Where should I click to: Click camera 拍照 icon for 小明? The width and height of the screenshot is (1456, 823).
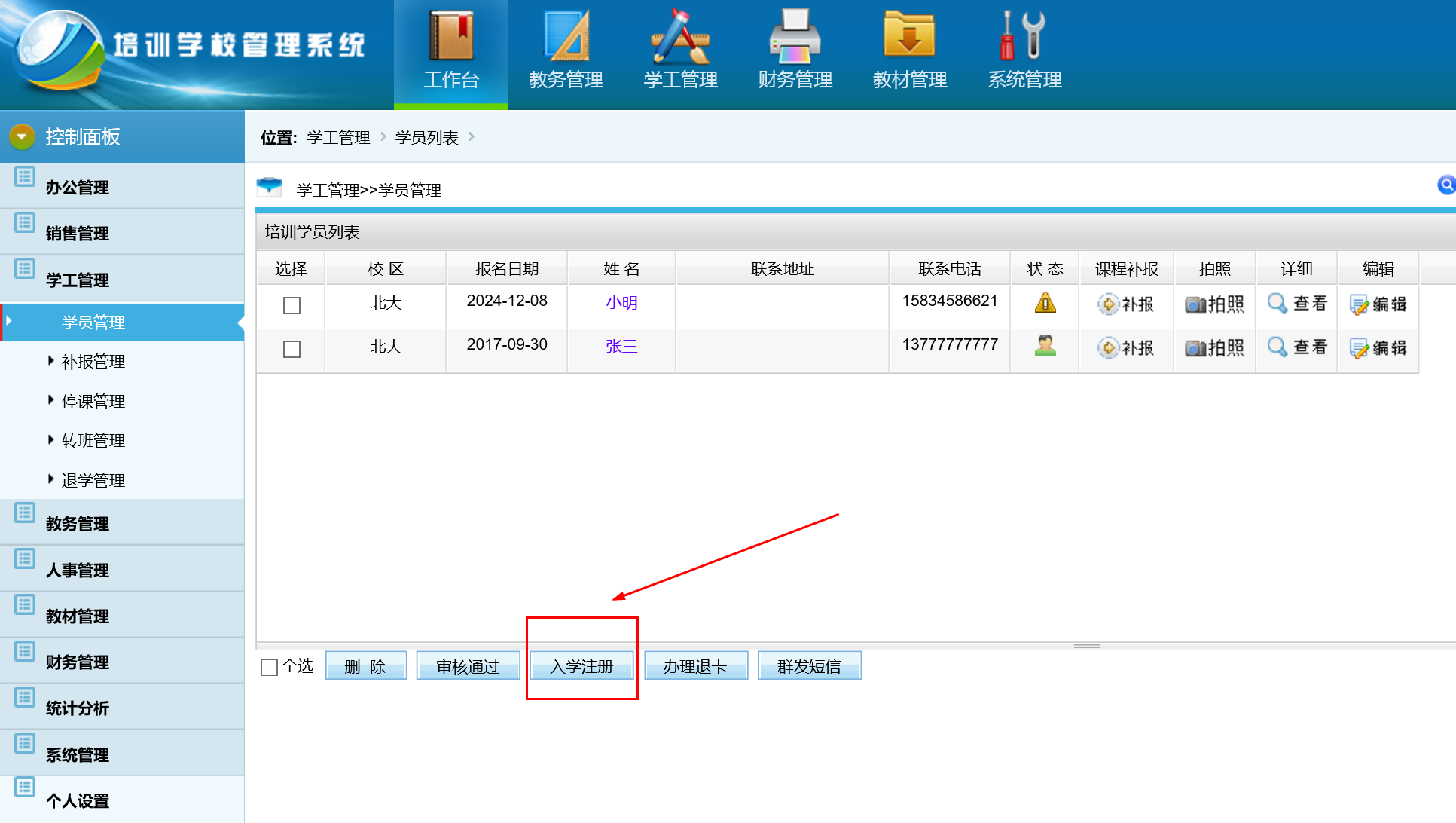pyautogui.click(x=1195, y=304)
